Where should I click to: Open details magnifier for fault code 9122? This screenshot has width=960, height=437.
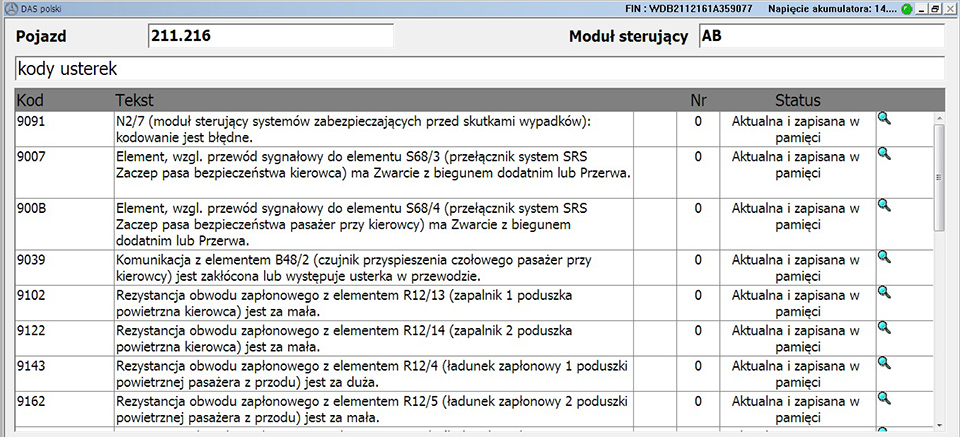pyautogui.click(x=884, y=327)
